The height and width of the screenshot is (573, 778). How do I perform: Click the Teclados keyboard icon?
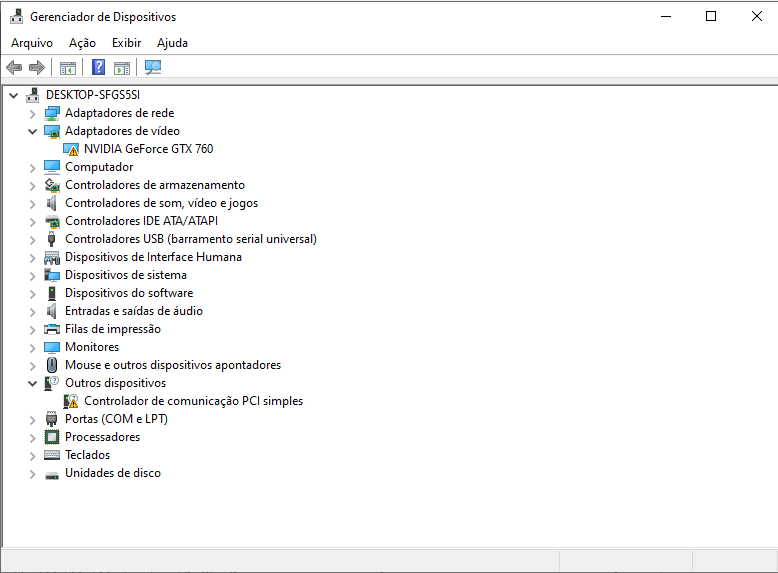[x=52, y=455]
